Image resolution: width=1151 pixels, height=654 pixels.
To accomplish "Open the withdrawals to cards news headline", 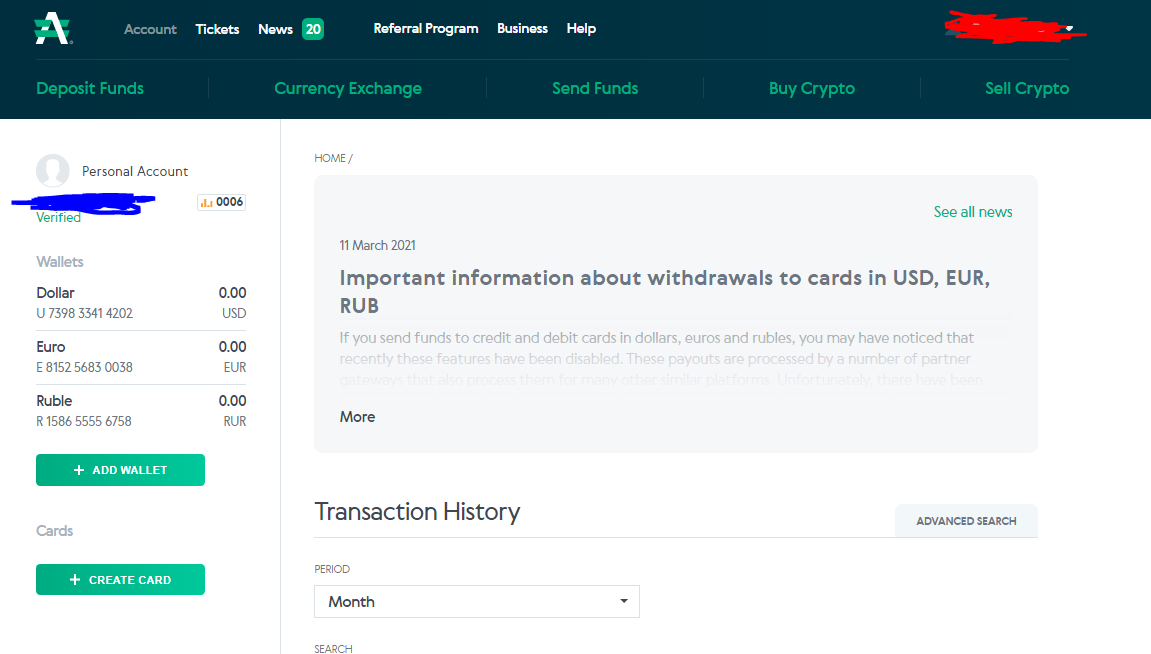I will coord(664,291).
